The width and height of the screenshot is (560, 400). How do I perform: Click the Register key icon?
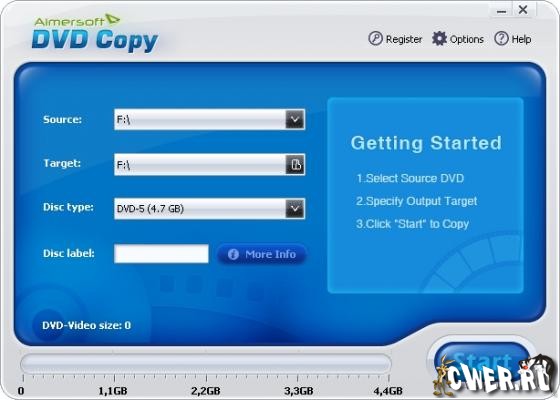coord(375,38)
